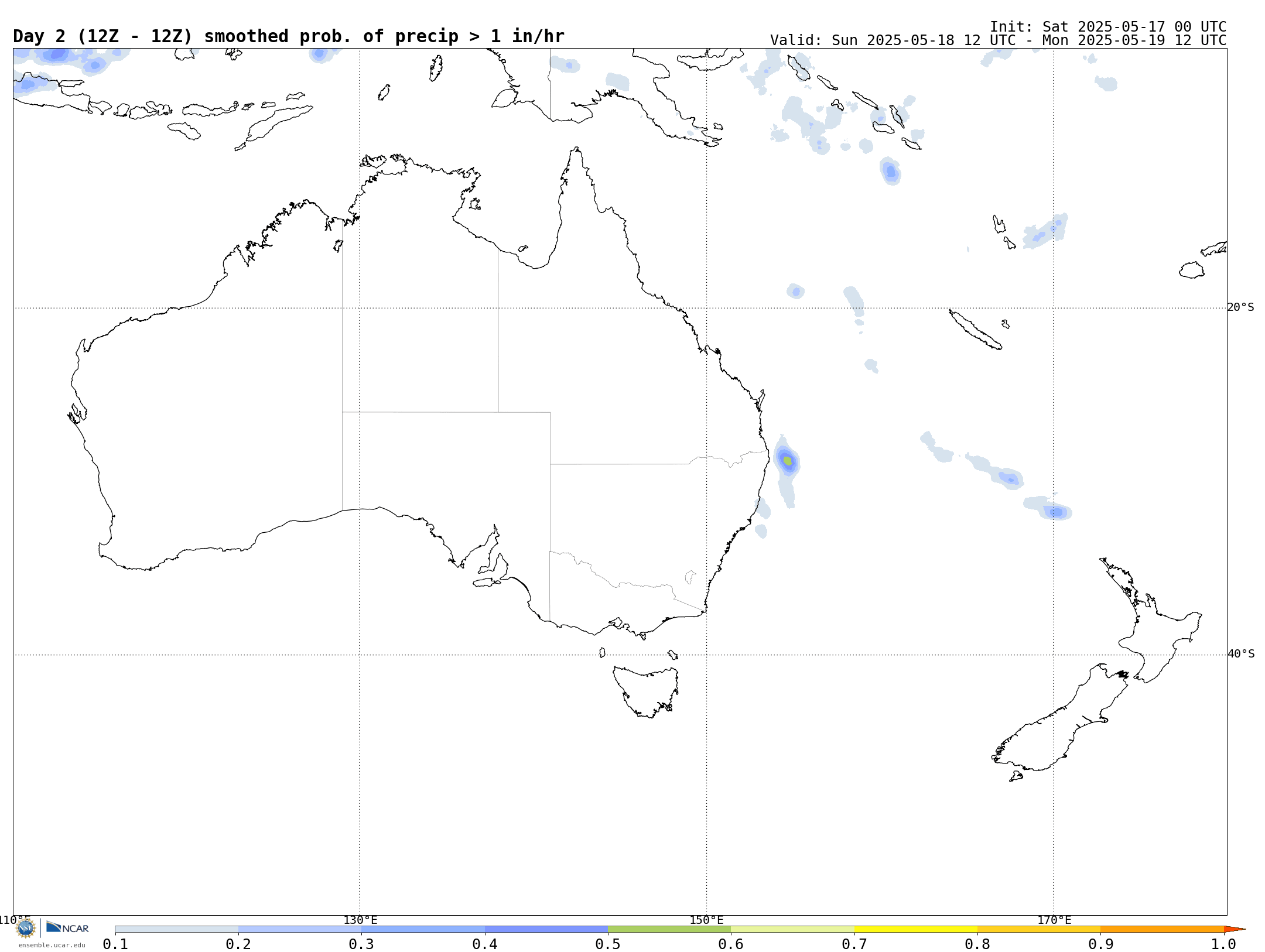Click New Caledonia island outline
The image size is (1265, 952).
point(975,330)
